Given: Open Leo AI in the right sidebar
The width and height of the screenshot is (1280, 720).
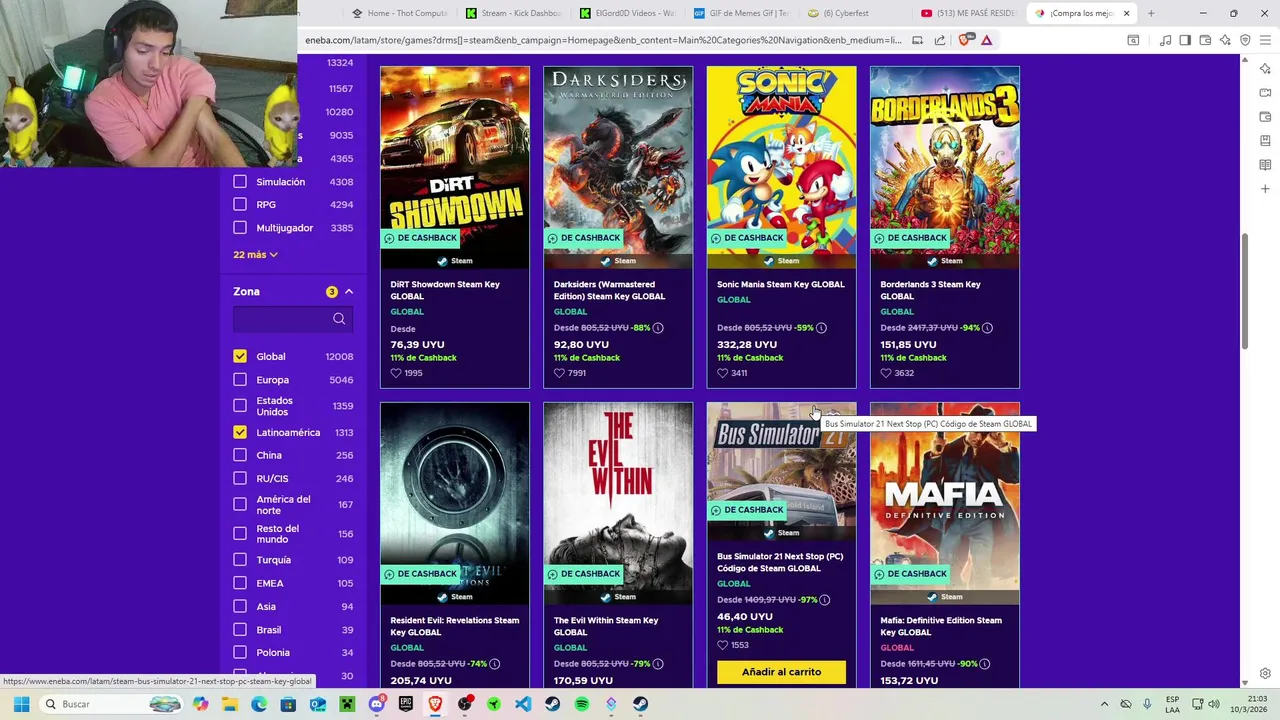Looking at the screenshot, I should [1265, 69].
